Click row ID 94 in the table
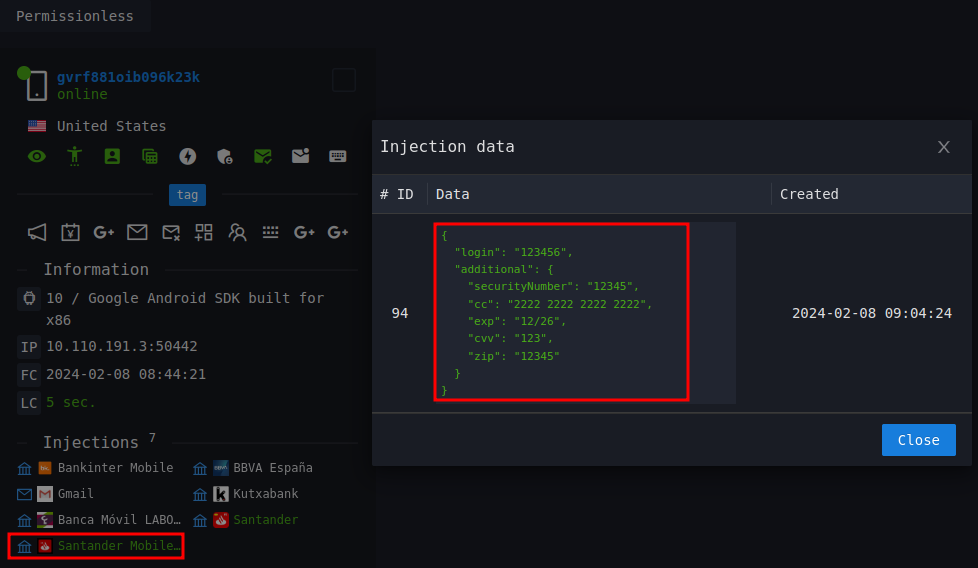This screenshot has width=978, height=568. tap(400, 313)
